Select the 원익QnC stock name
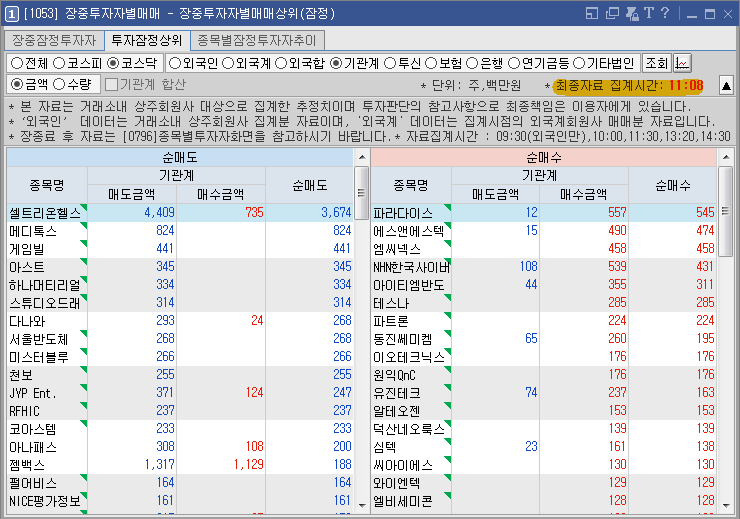 [x=394, y=375]
